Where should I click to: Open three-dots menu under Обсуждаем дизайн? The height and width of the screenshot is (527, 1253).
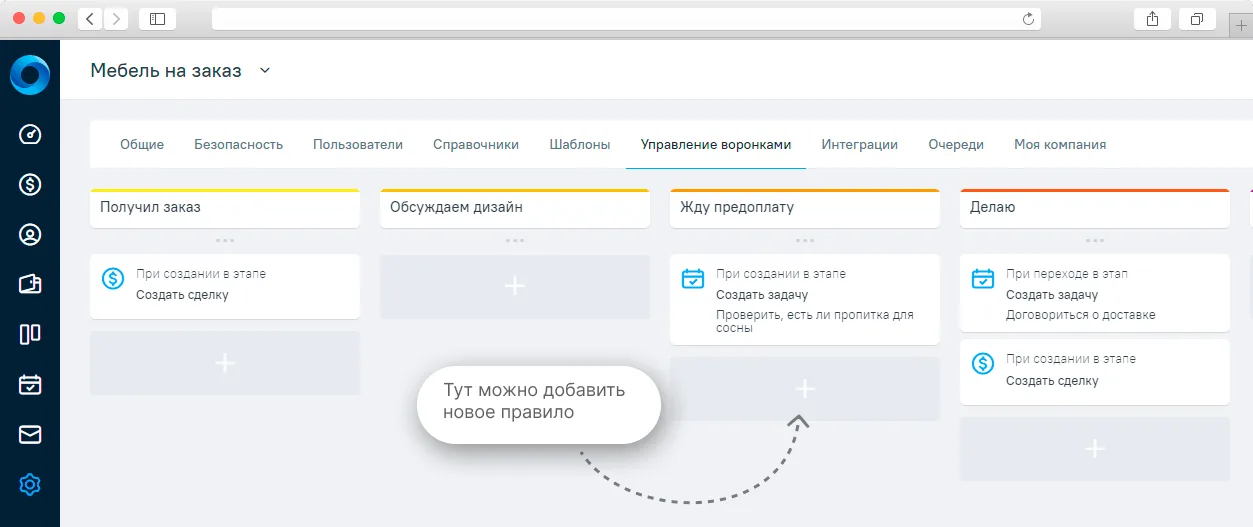tap(515, 240)
